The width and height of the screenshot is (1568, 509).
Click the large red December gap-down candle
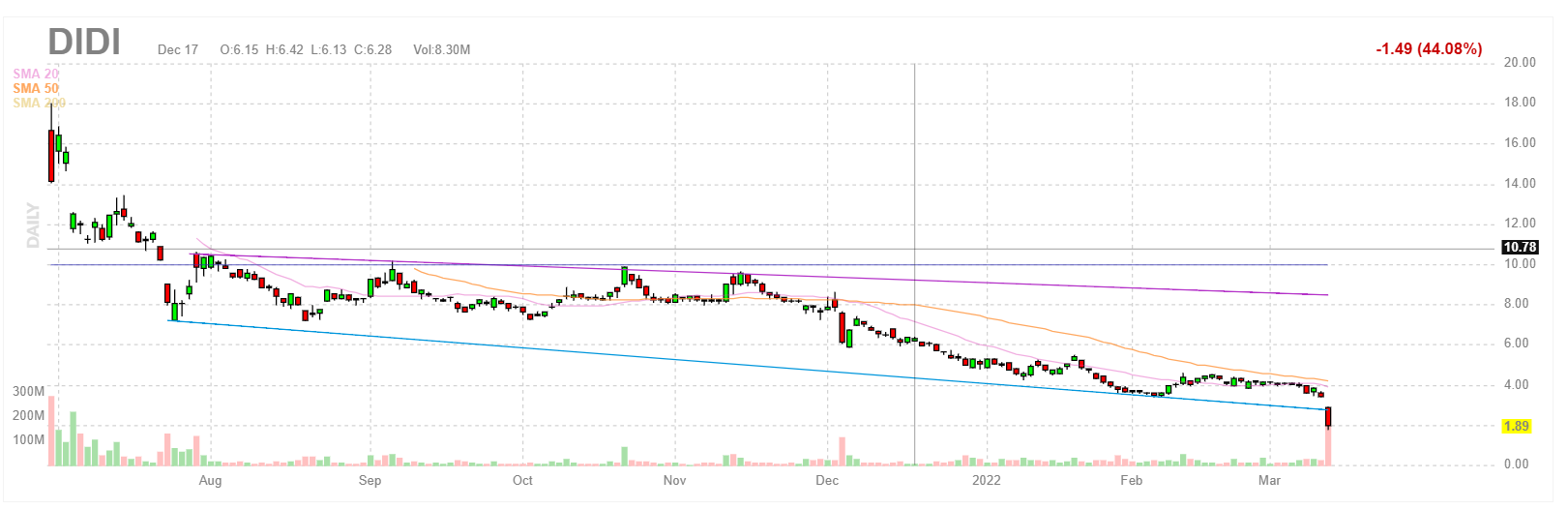(842, 327)
